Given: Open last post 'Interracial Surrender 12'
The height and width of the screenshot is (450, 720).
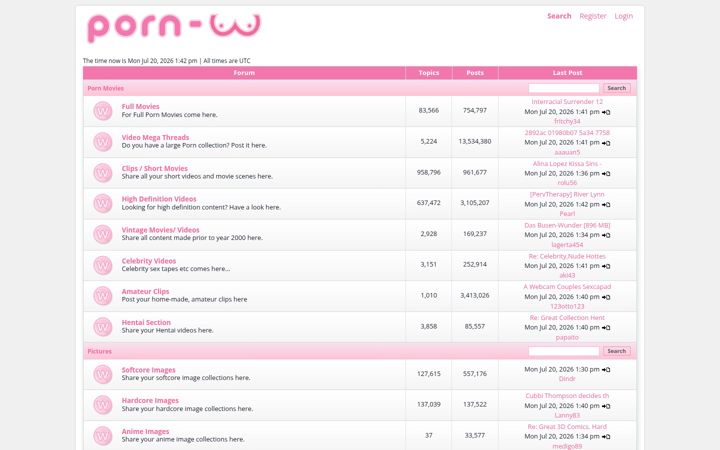Looking at the screenshot, I should [567, 102].
